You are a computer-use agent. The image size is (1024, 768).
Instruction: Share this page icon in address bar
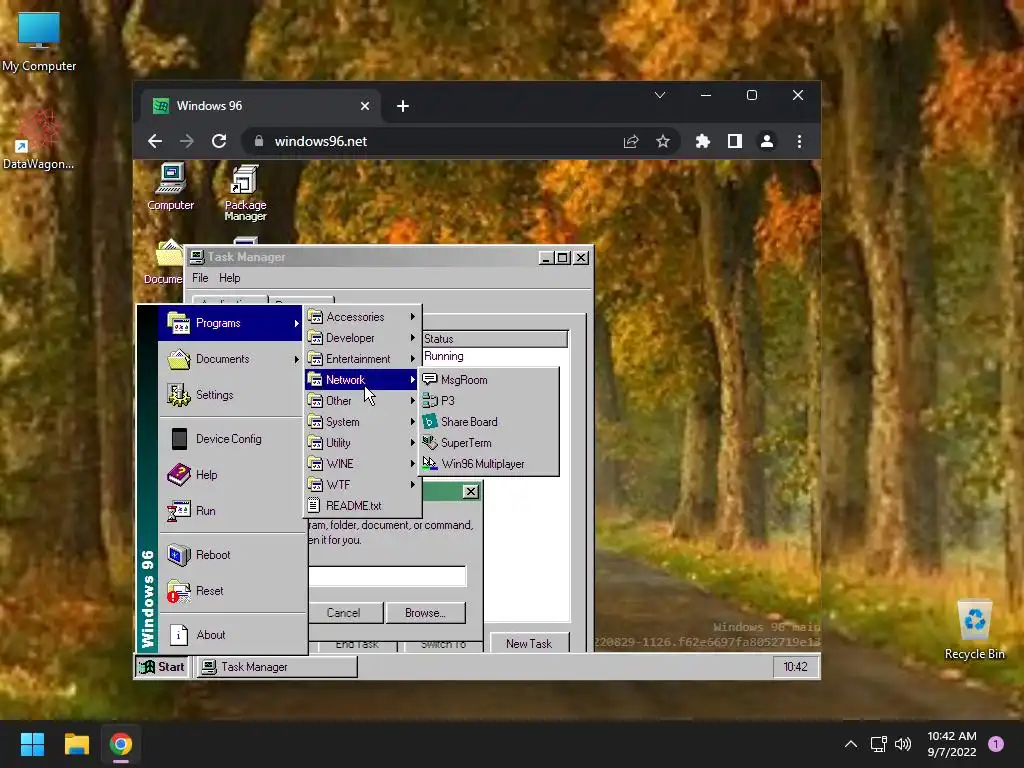[631, 141]
